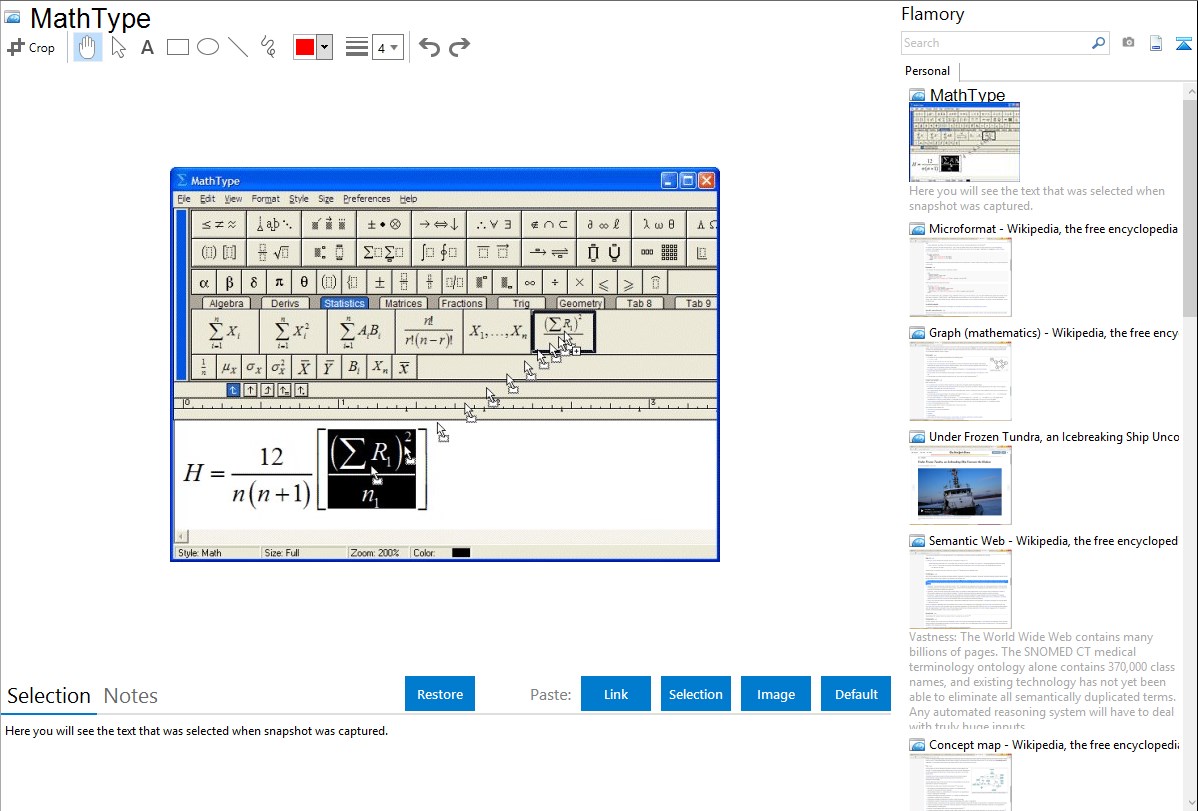Insert the infinity symbol in MathType
This screenshot has width=1198, height=811.
[x=529, y=283]
